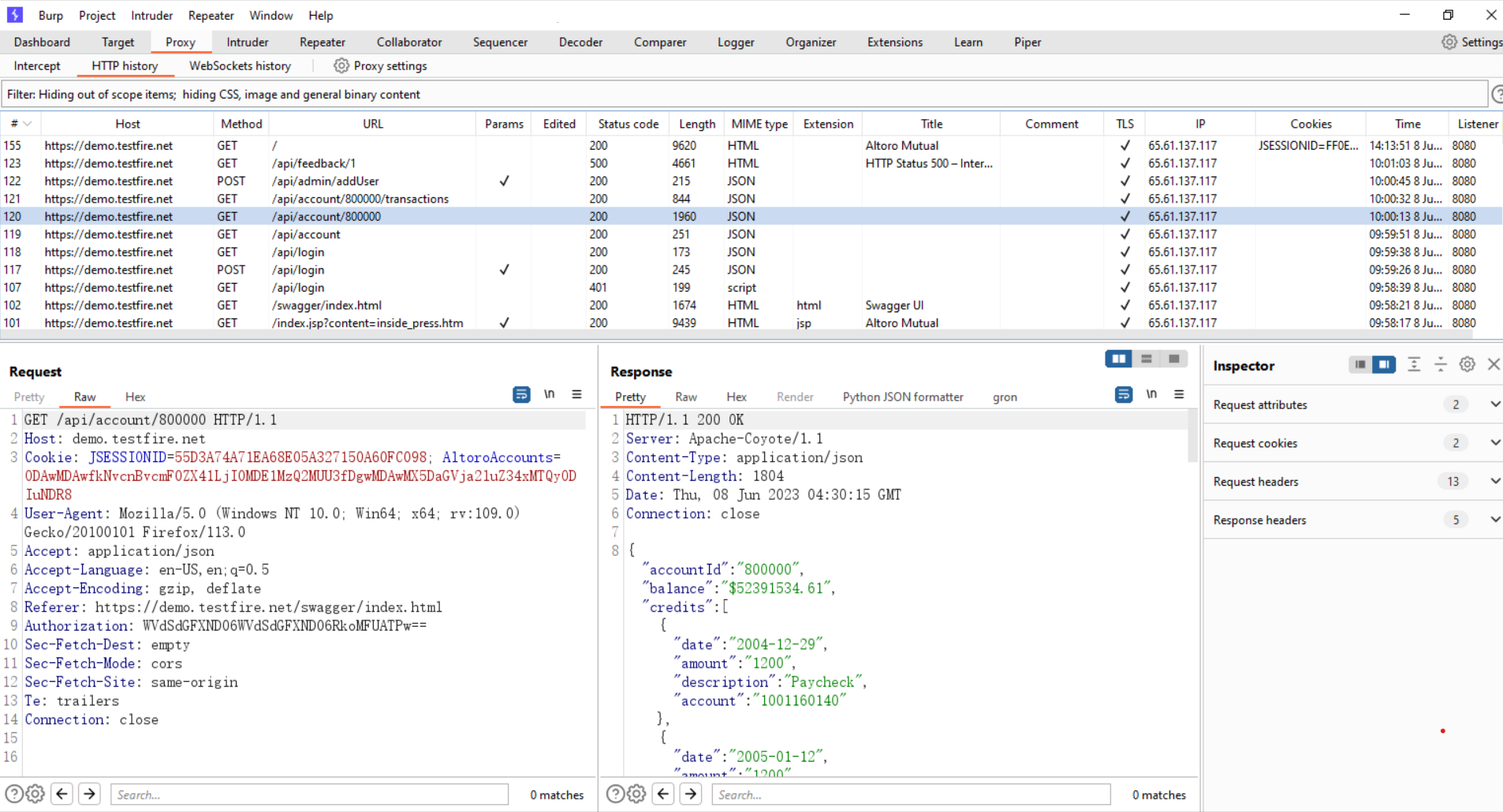
Task: Expand the Response headers section
Action: [x=1494, y=520]
